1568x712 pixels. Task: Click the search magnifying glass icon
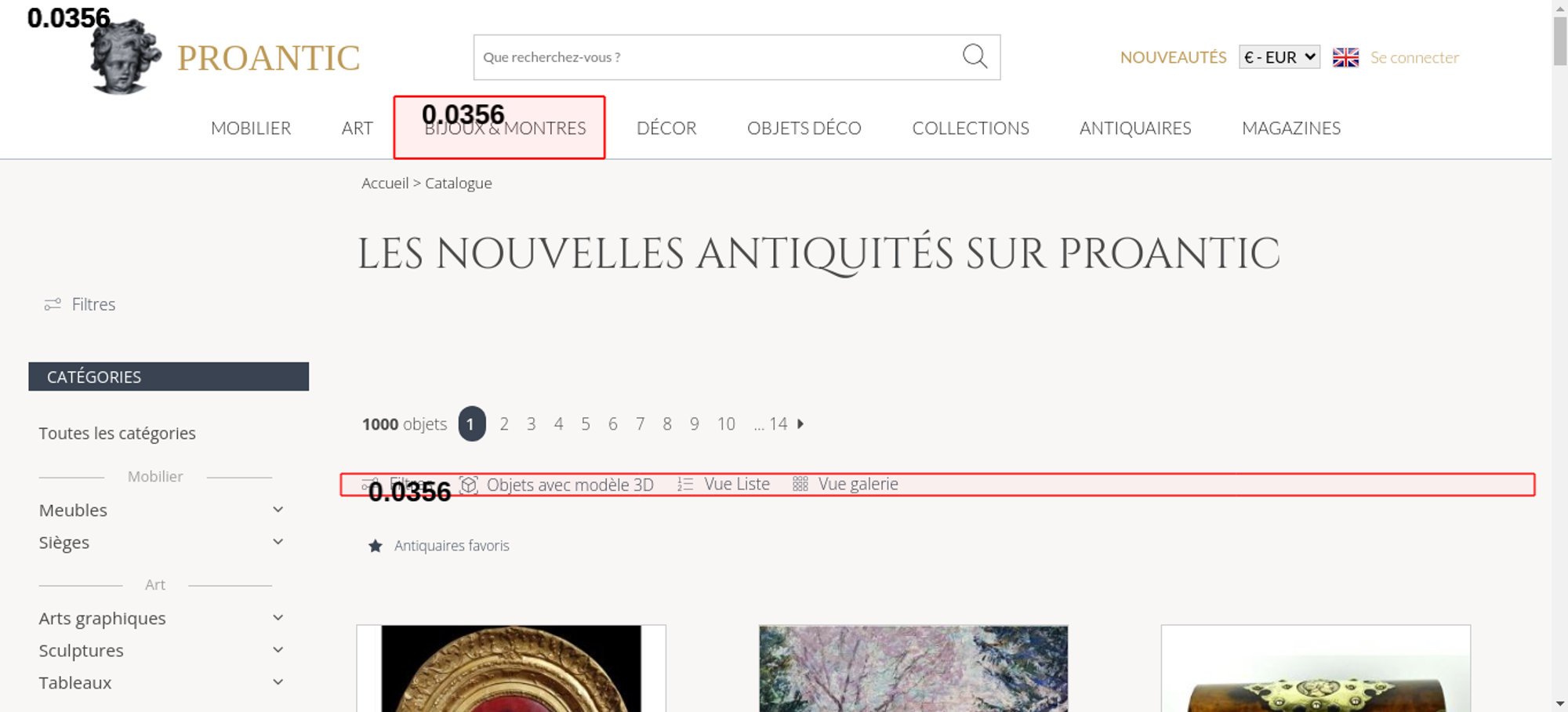(x=975, y=56)
